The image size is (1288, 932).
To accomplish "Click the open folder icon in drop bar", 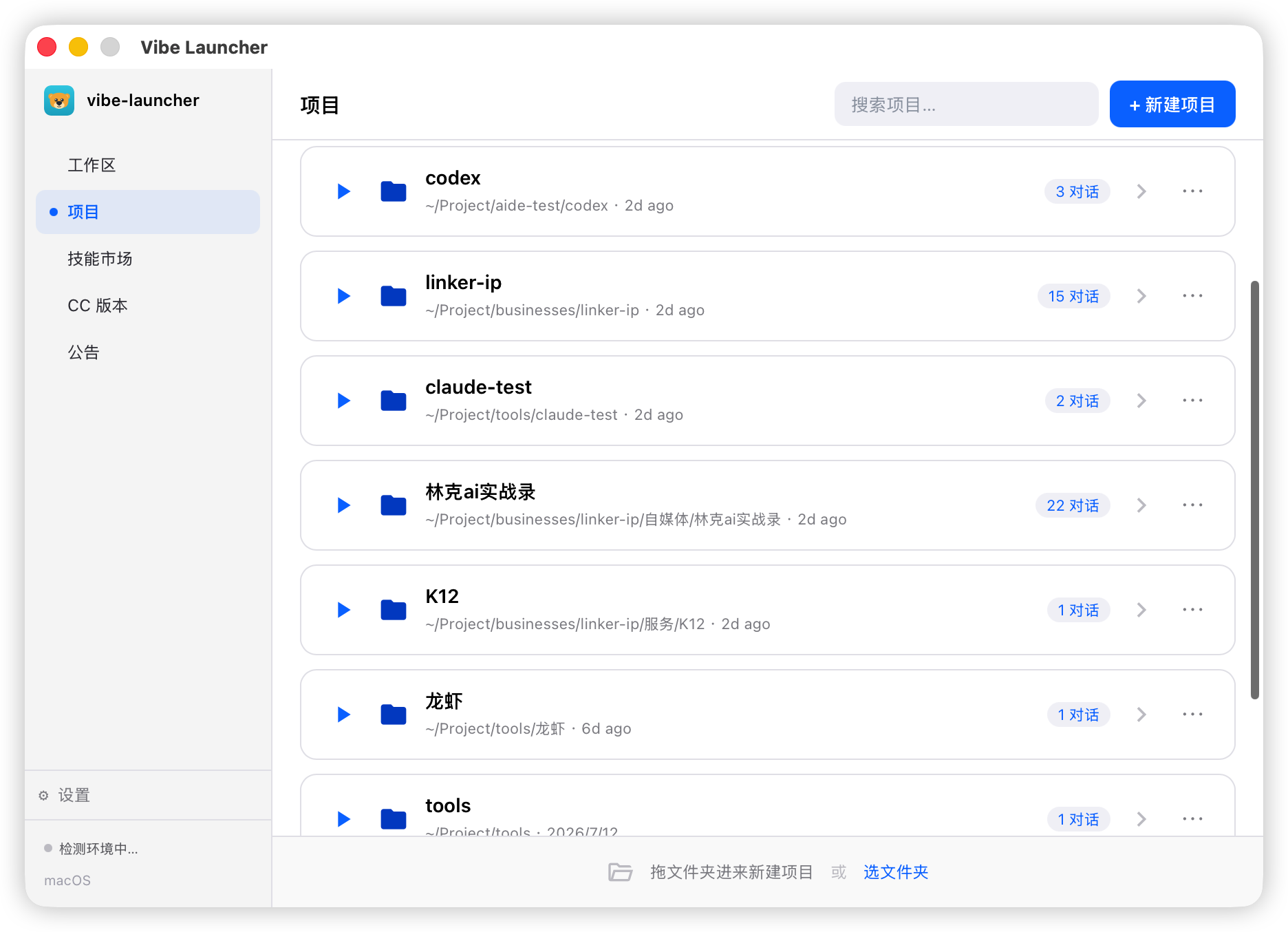I will 620,872.
